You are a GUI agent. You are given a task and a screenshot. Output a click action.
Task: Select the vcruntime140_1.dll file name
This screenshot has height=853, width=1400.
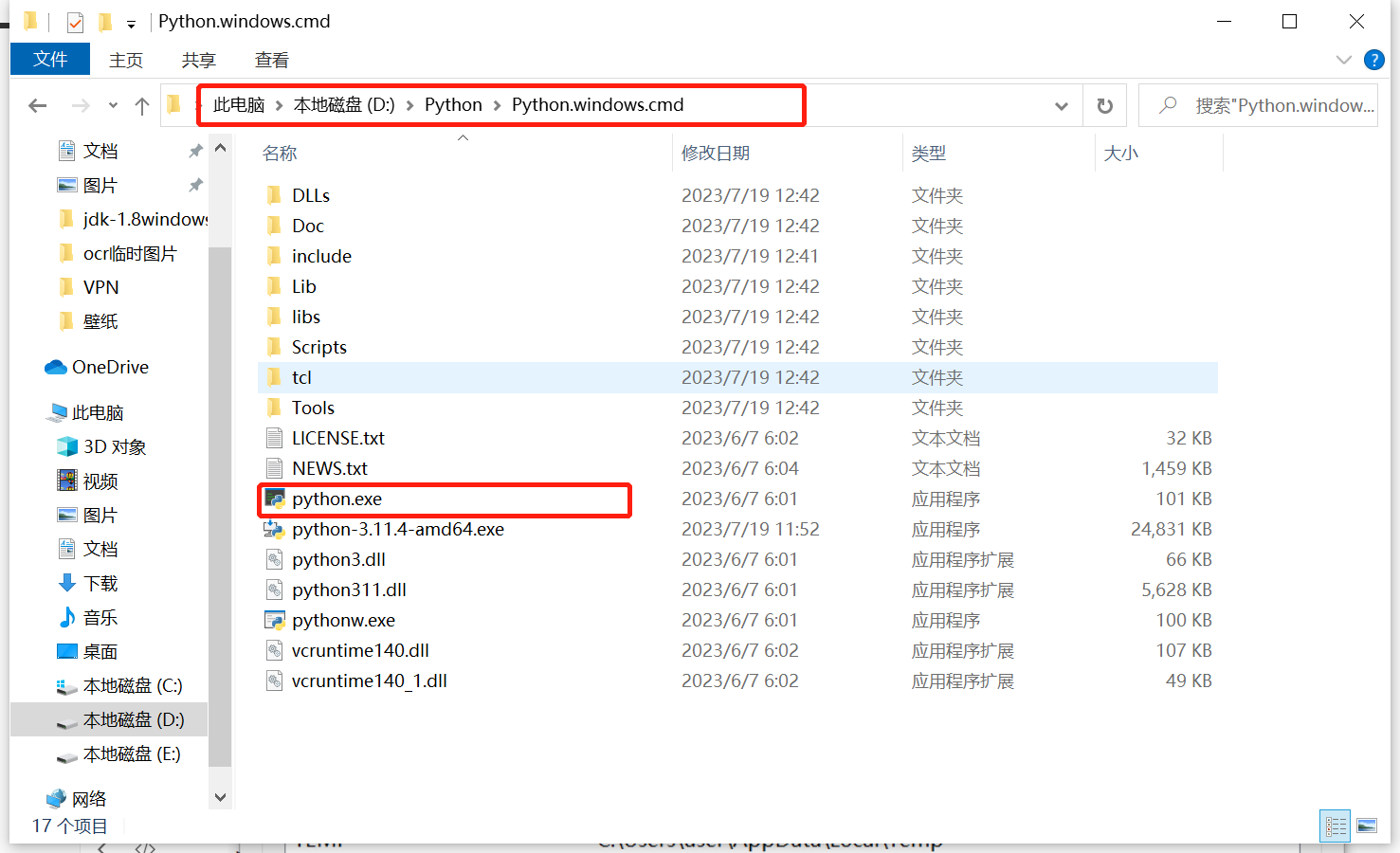point(370,681)
